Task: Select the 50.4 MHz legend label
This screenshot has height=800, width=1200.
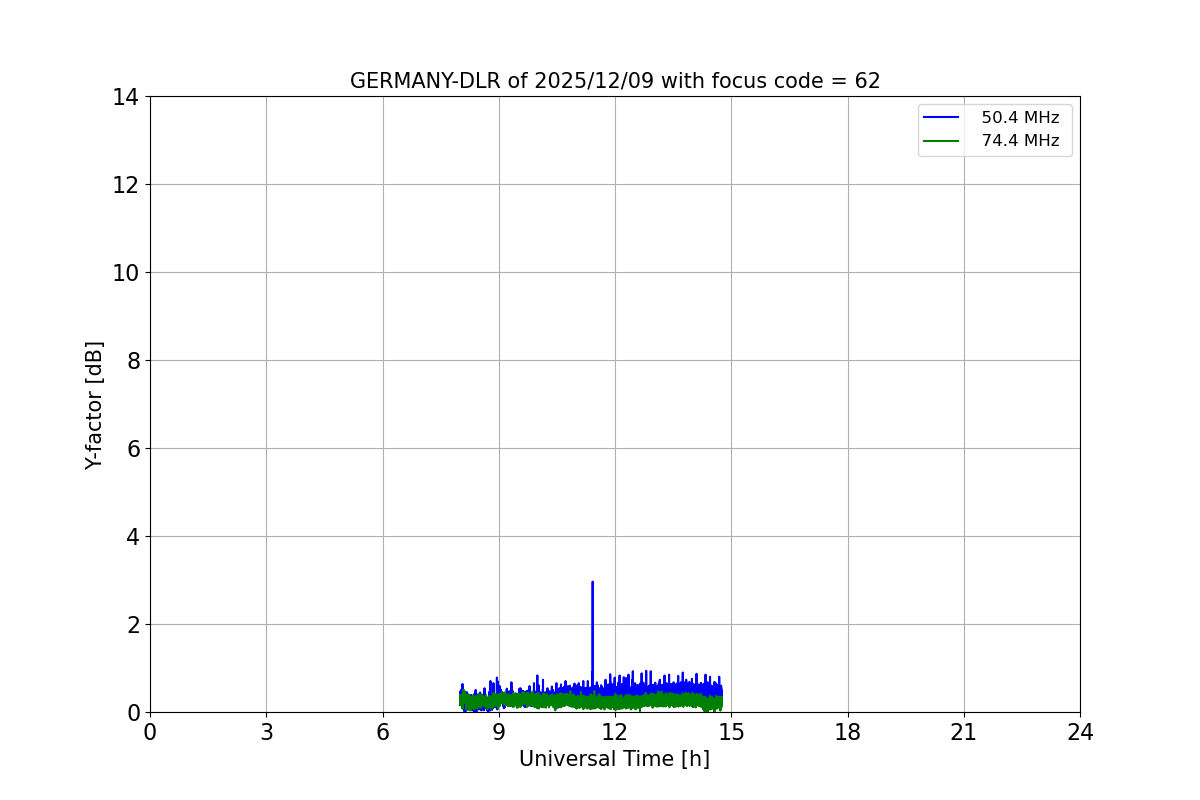Action: (x=1020, y=118)
